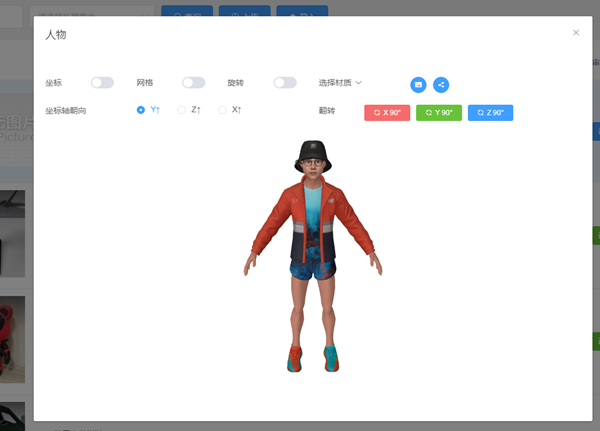Enable the 网格 grid switch
The image size is (600, 431).
pyautogui.click(x=193, y=83)
